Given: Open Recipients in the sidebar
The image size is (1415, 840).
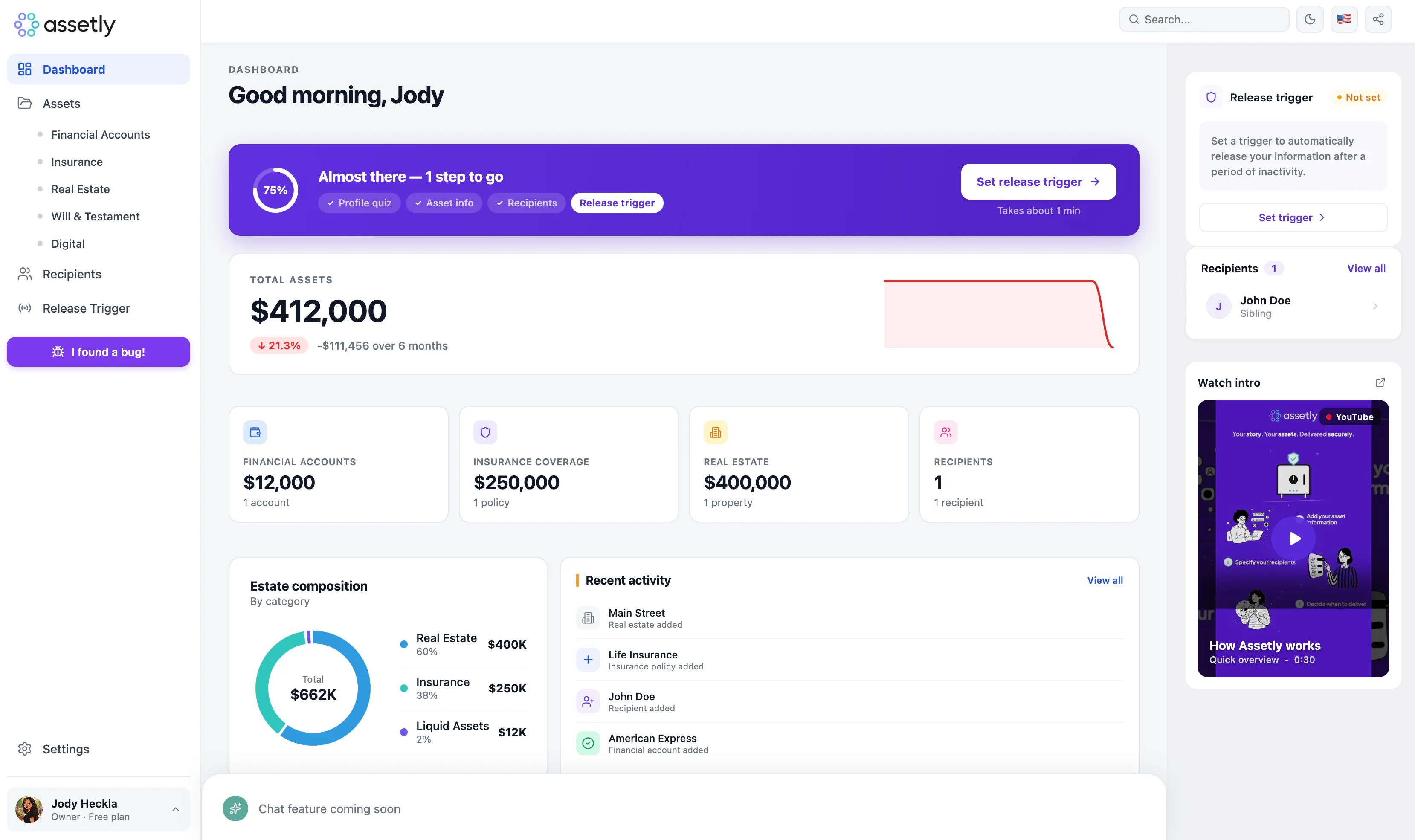Looking at the screenshot, I should tap(99, 274).
